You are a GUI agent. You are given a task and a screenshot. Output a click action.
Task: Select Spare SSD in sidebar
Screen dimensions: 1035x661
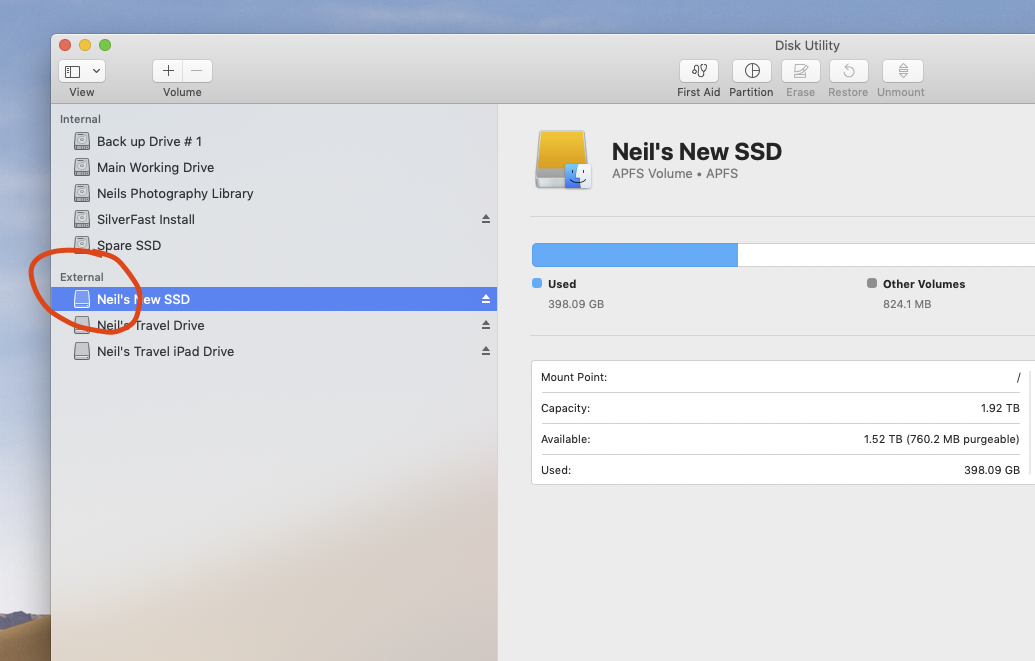[274, 246]
